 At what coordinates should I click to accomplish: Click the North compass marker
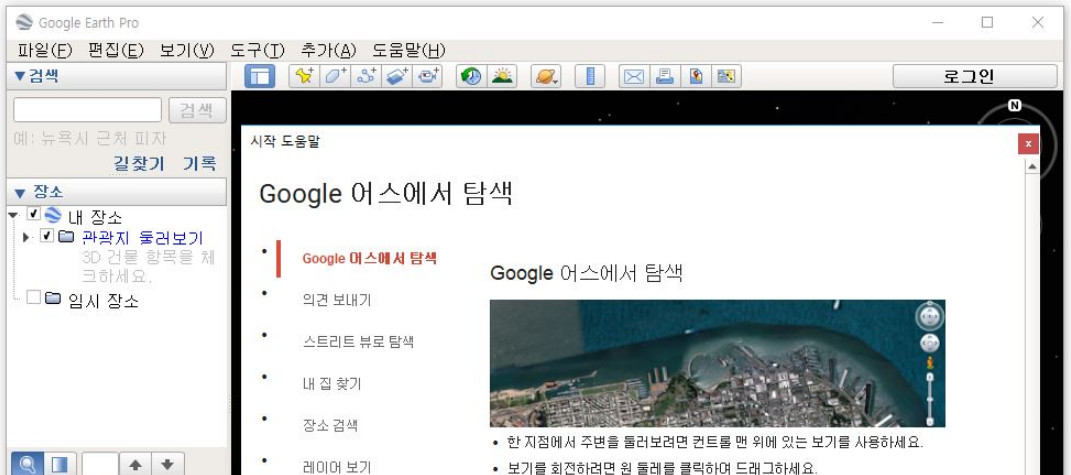(1015, 105)
